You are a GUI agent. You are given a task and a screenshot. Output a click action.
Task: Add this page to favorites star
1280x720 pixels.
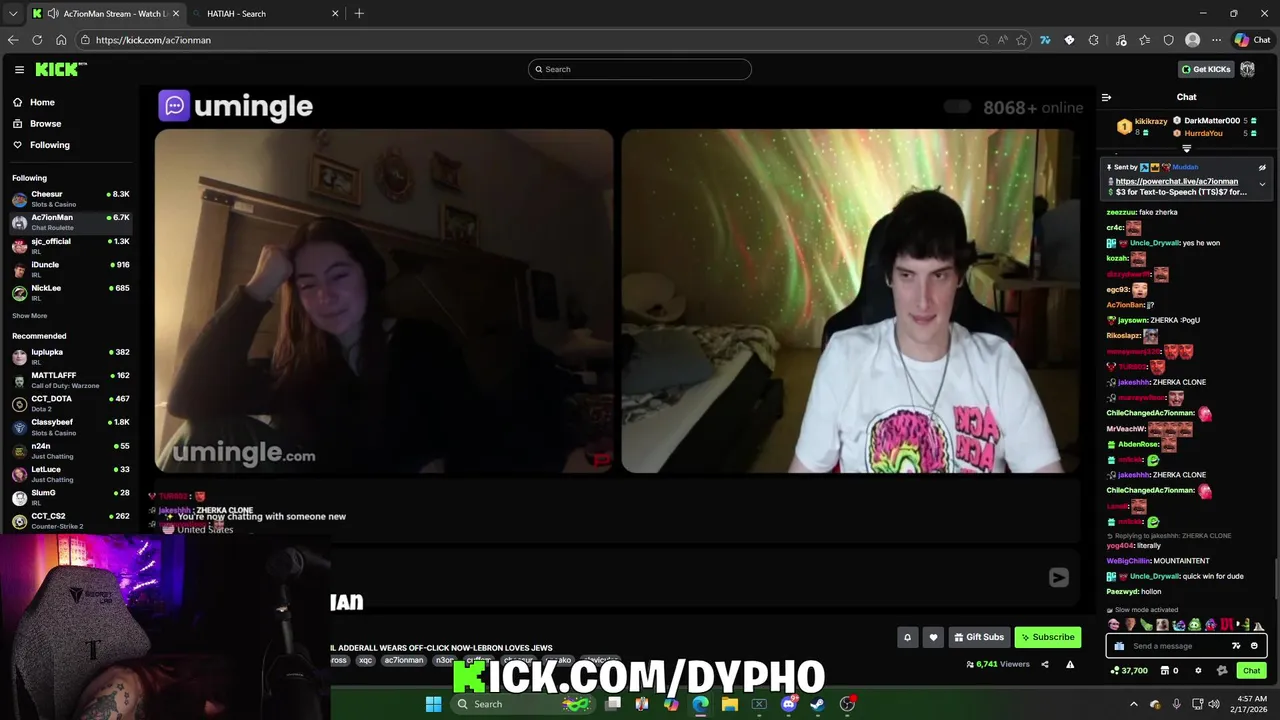(1021, 40)
